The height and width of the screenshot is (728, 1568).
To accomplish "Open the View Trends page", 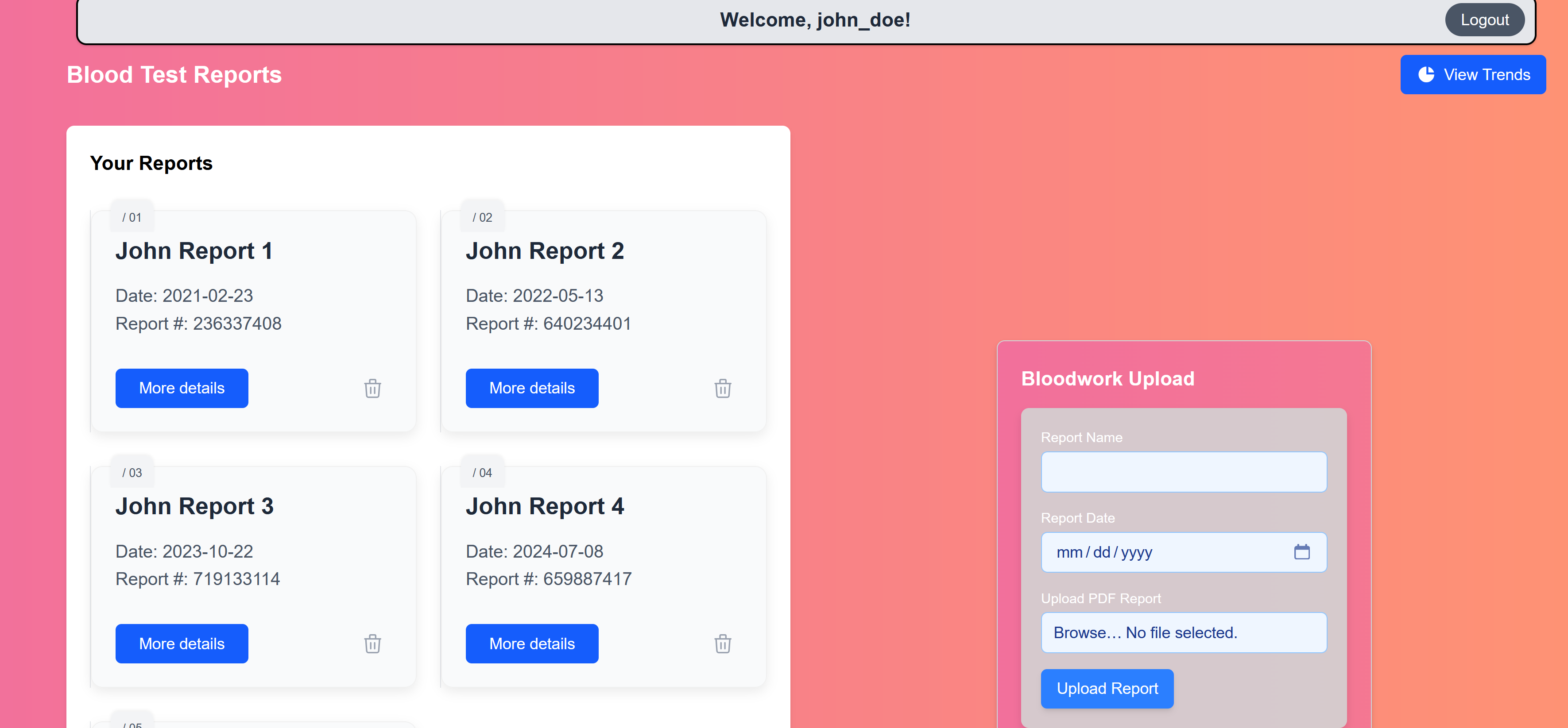I will 1472,74.
